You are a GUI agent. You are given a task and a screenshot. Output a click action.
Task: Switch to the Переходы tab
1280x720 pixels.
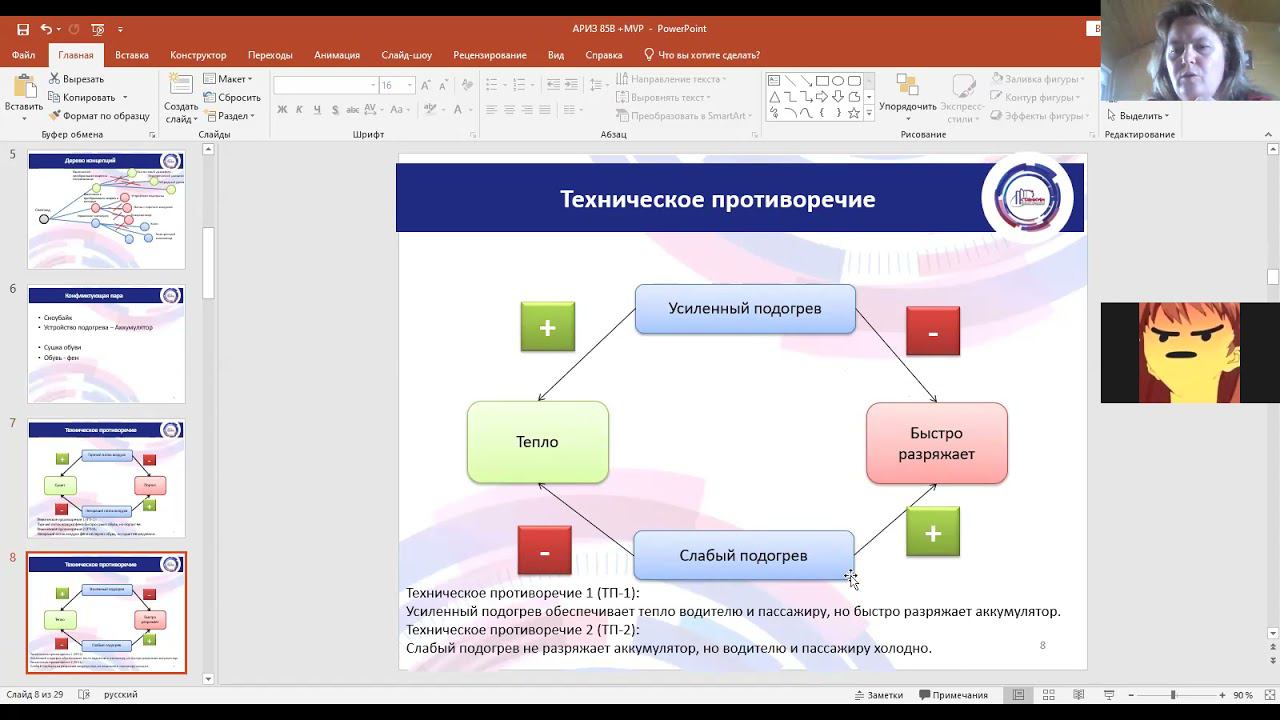(270, 55)
